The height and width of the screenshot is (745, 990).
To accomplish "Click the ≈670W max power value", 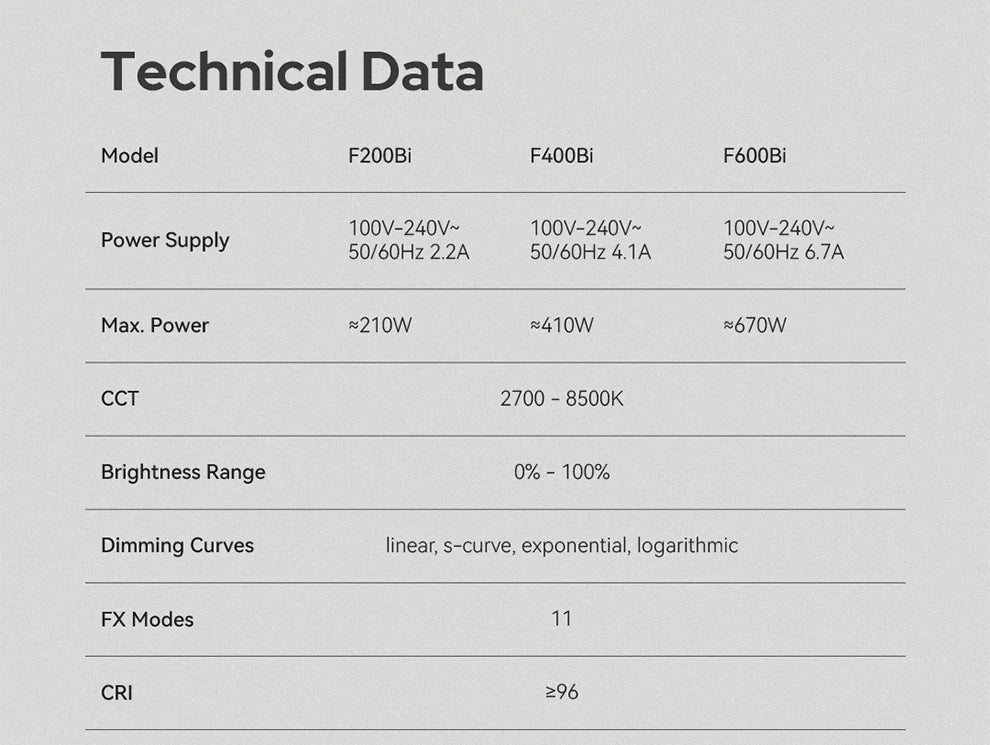I will tap(755, 325).
